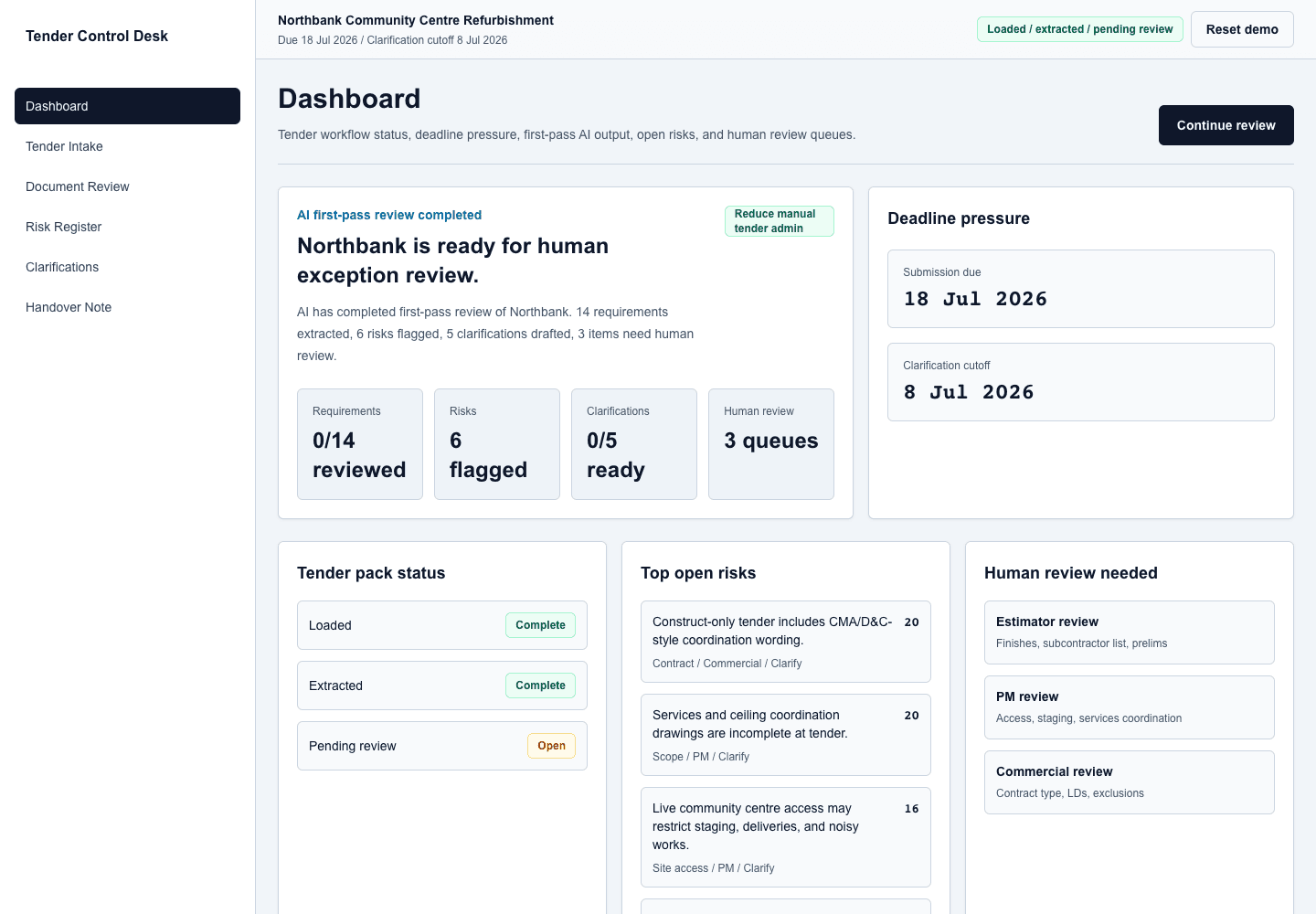Navigate to Handover Note

tap(127, 307)
